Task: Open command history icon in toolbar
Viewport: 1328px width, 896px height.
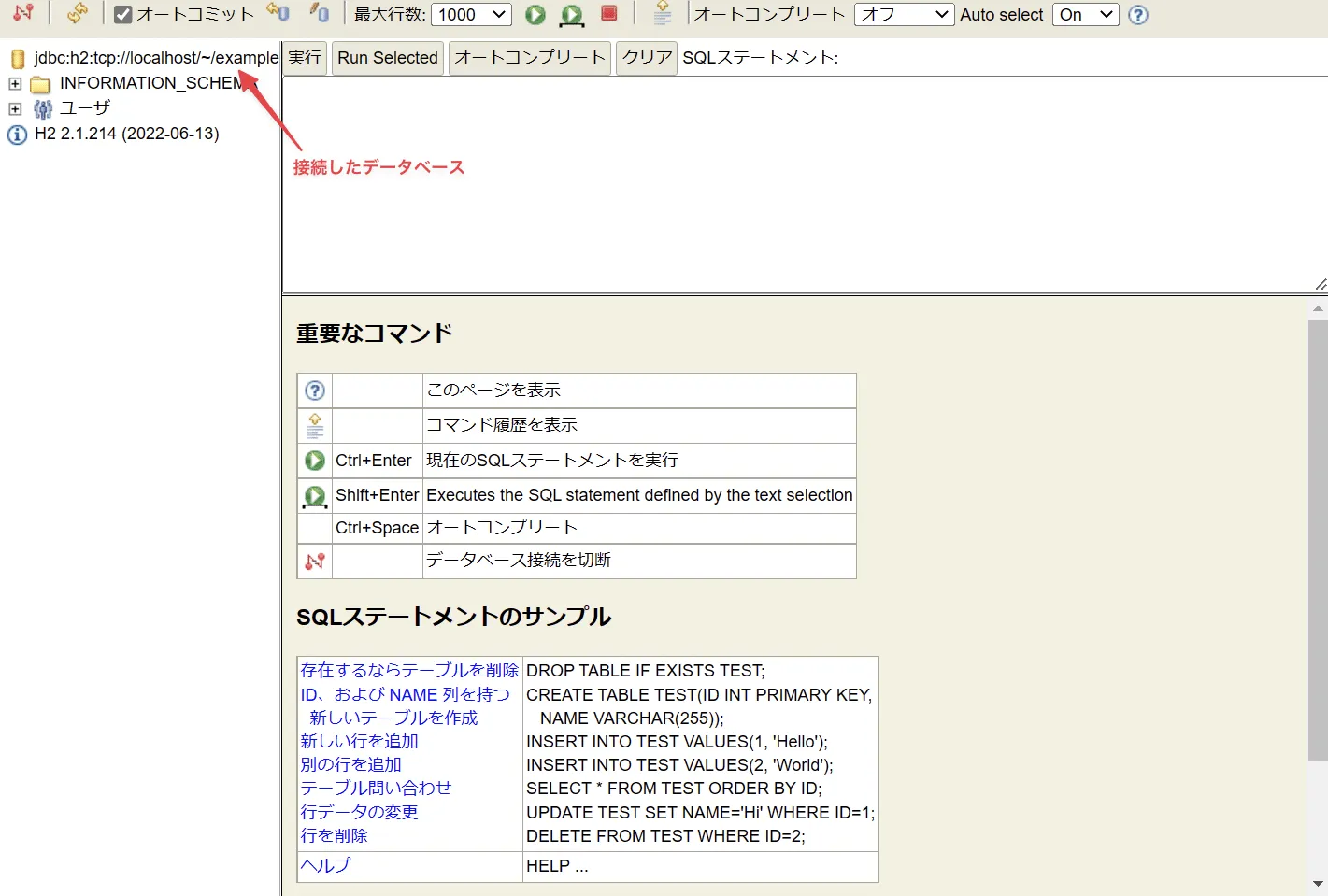Action: click(x=663, y=13)
